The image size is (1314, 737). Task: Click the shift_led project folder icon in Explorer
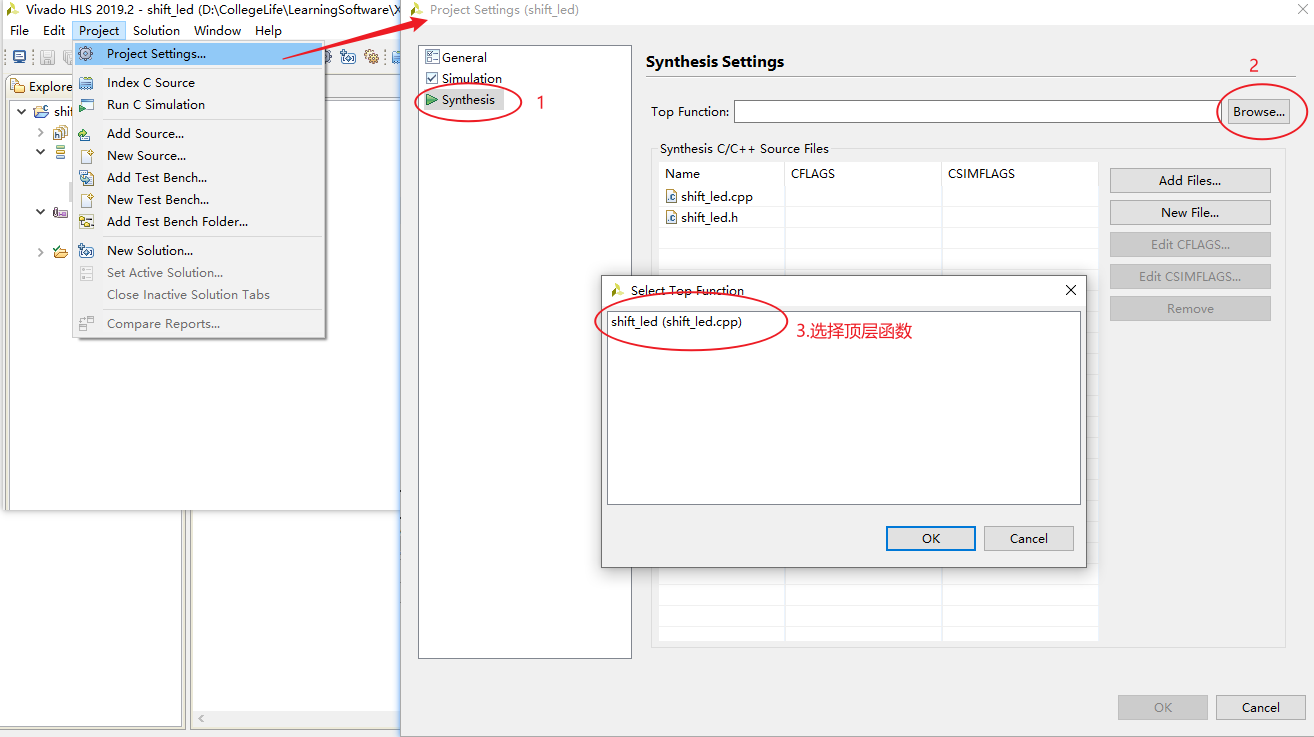pyautogui.click(x=42, y=112)
